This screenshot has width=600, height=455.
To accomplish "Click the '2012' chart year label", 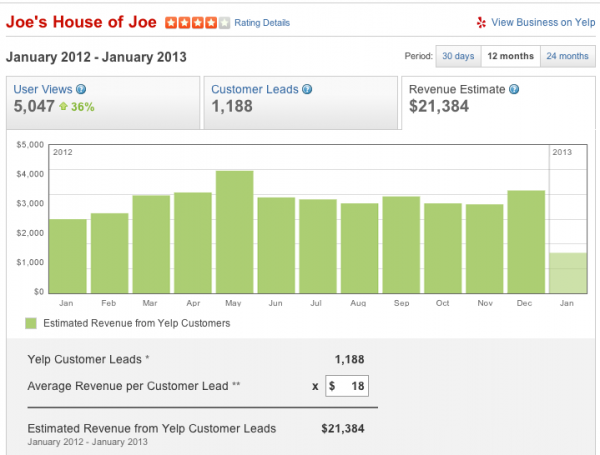I will tap(63, 152).
